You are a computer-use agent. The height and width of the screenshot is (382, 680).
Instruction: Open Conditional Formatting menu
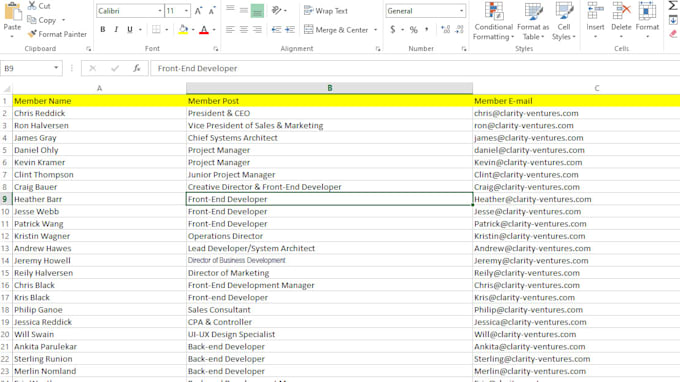click(x=494, y=21)
